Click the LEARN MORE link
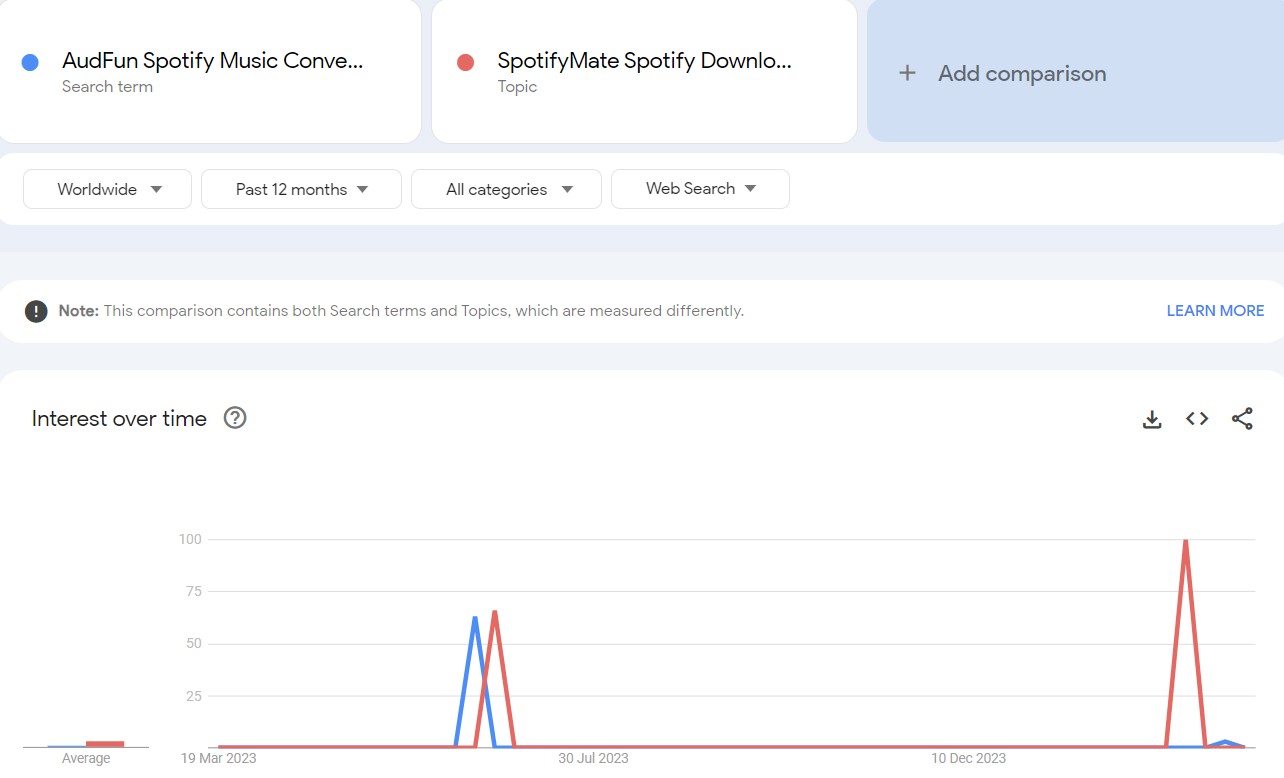Viewport: 1284px width, 778px height. [1215, 311]
